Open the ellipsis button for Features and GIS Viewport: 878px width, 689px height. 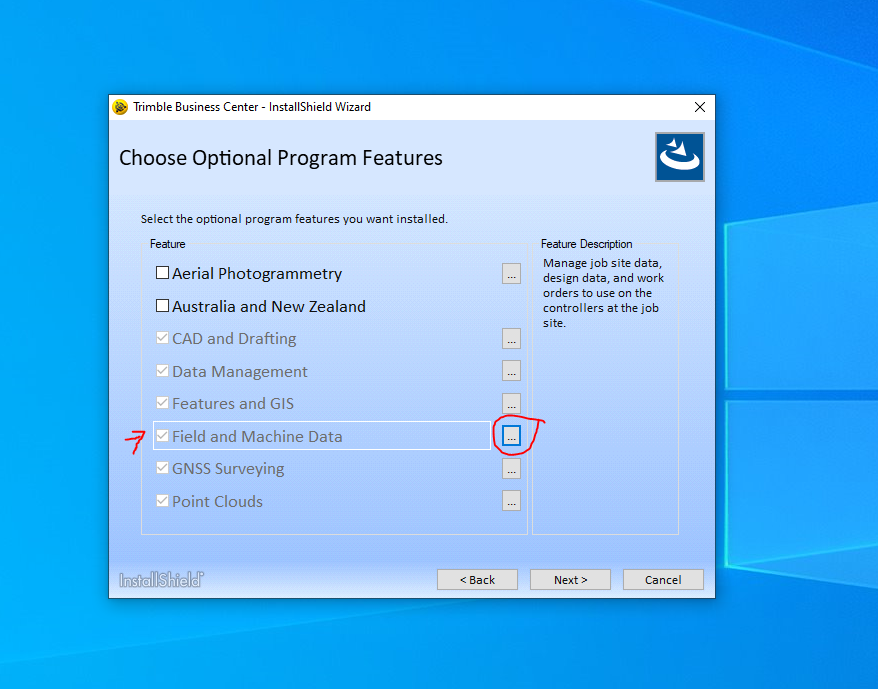(511, 403)
